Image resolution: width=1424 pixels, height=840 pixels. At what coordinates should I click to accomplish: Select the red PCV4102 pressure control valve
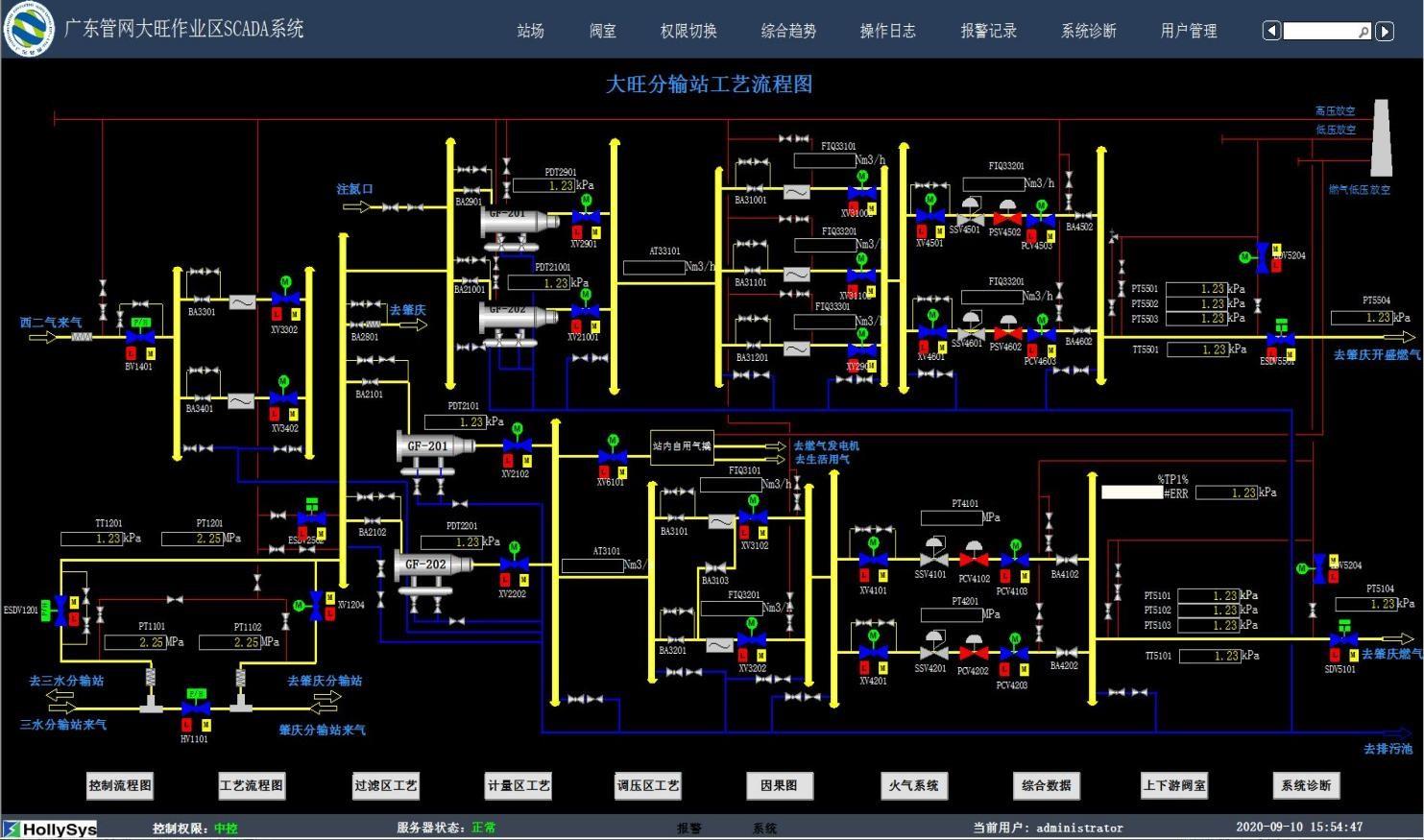[x=973, y=558]
